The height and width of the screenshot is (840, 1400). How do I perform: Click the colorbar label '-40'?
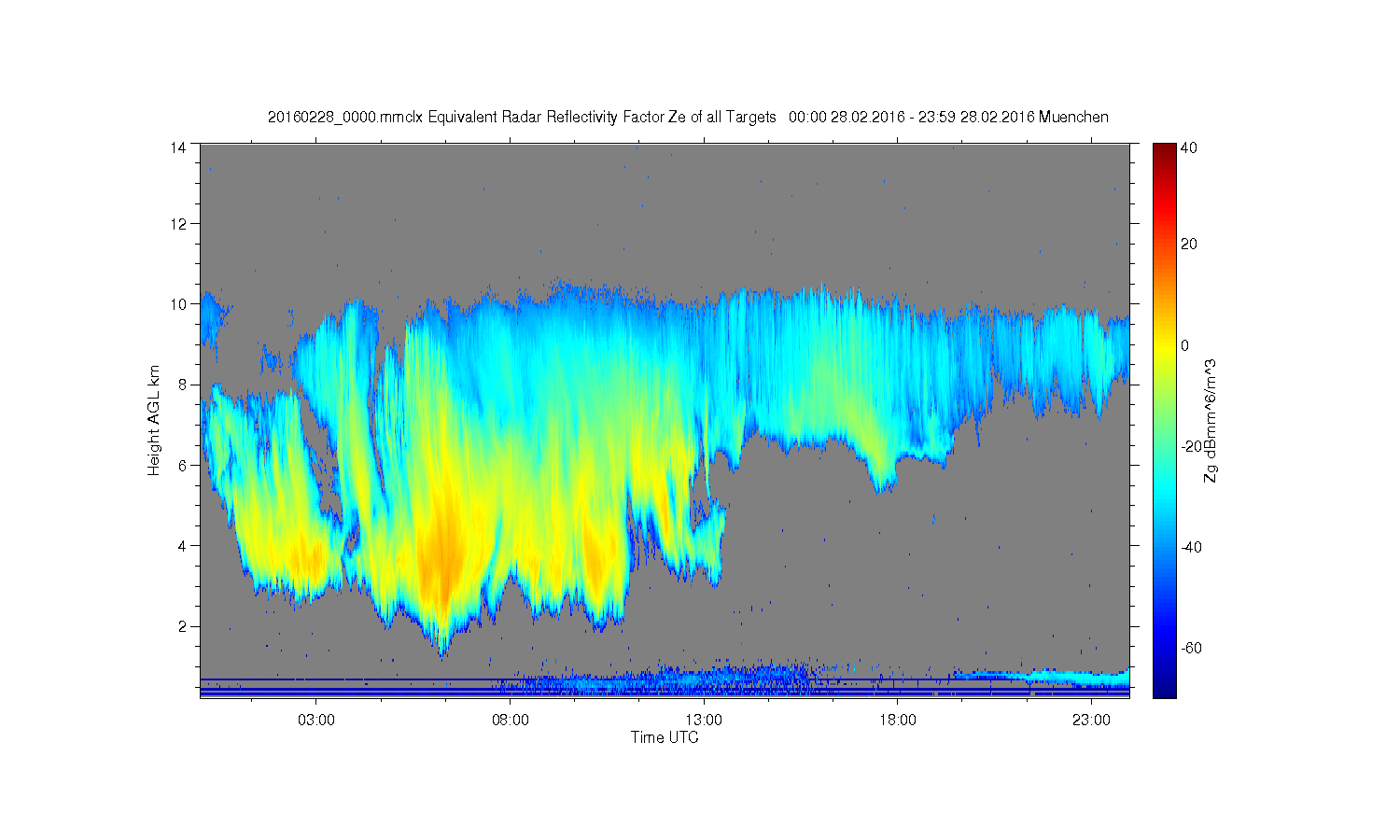click(1191, 547)
